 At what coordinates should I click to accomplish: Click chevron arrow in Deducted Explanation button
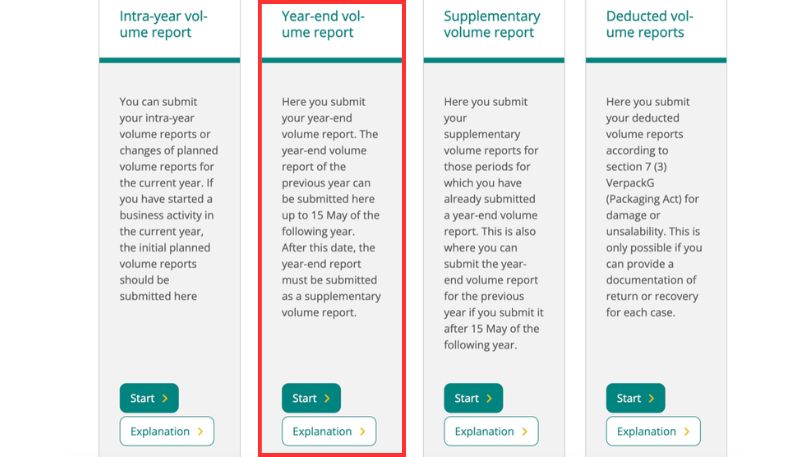(x=686, y=432)
